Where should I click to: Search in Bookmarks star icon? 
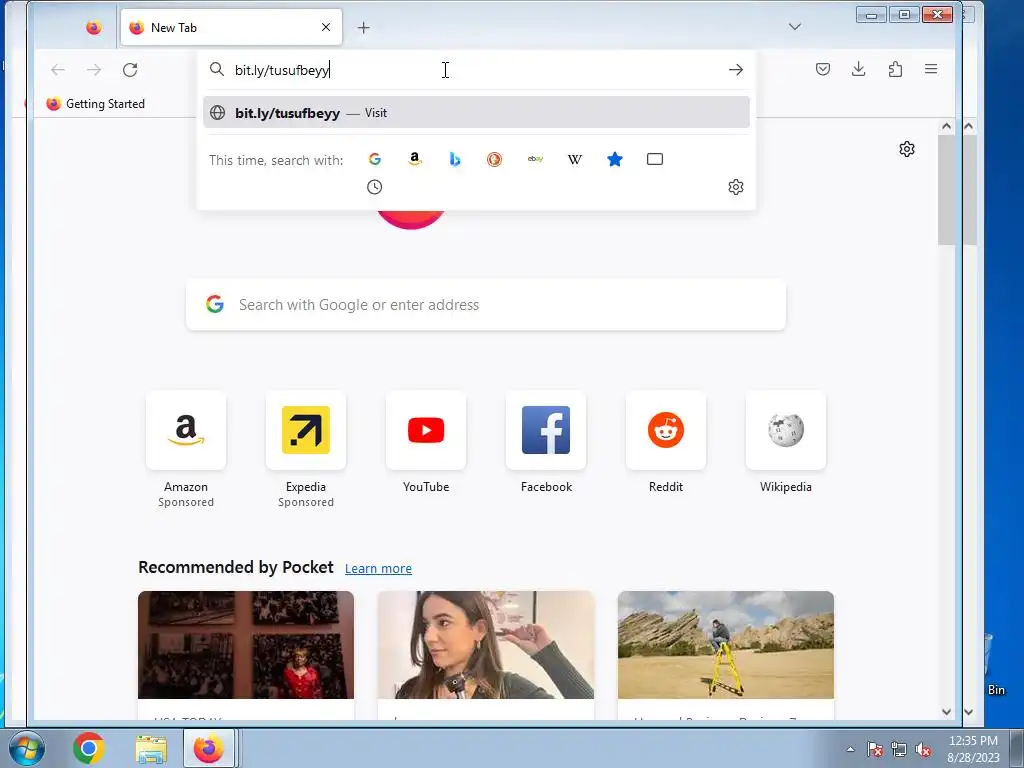[x=615, y=159]
